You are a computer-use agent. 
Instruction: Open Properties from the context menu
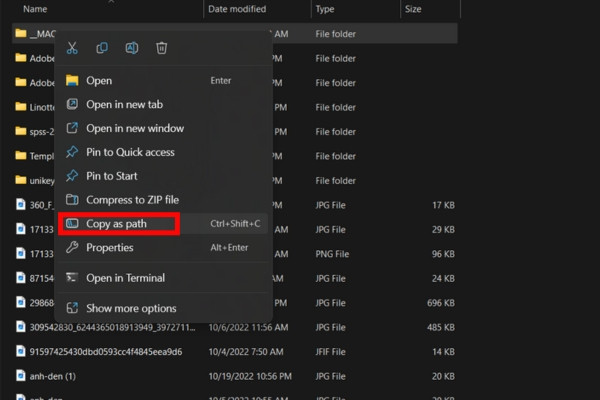coord(163,248)
